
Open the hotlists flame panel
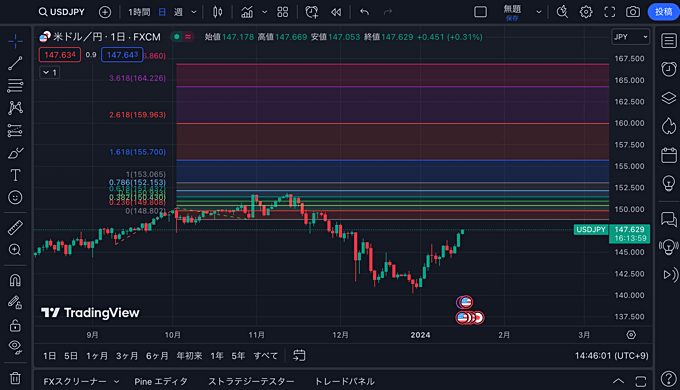pyautogui.click(x=669, y=126)
